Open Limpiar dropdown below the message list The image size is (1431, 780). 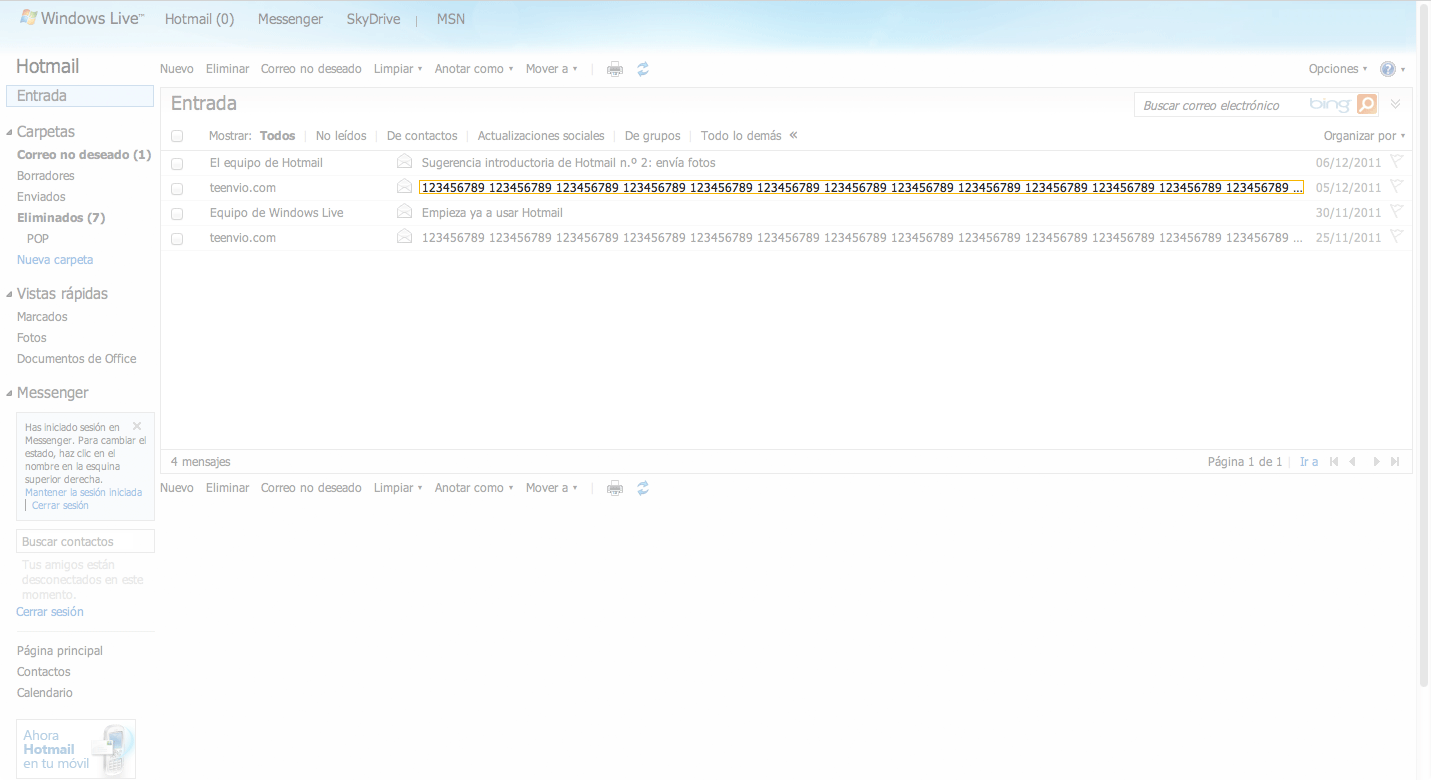coord(398,488)
